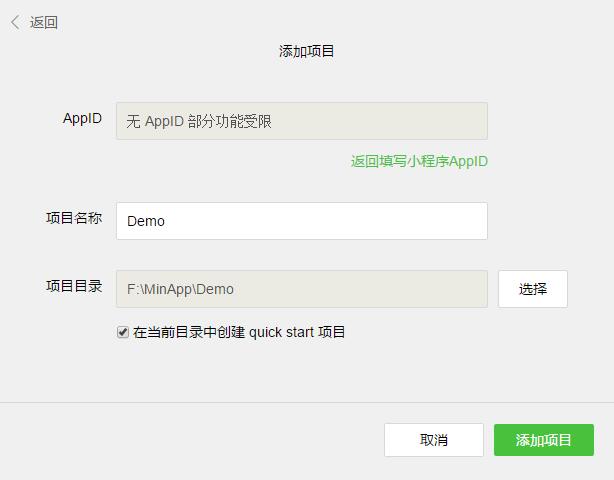
Task: Go back via the 返回 text
Action: tap(43, 22)
